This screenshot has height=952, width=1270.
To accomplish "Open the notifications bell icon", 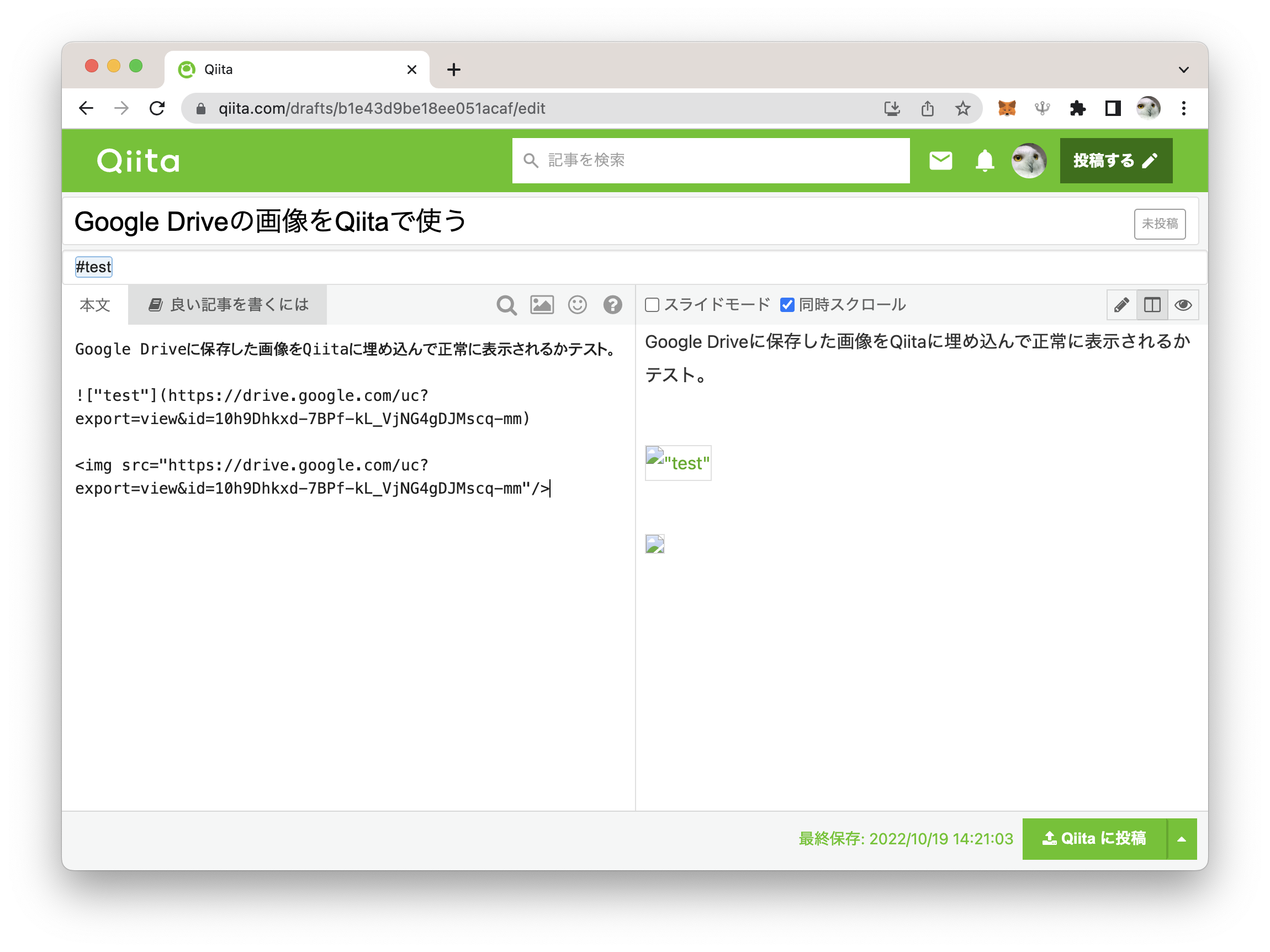I will (x=985, y=160).
